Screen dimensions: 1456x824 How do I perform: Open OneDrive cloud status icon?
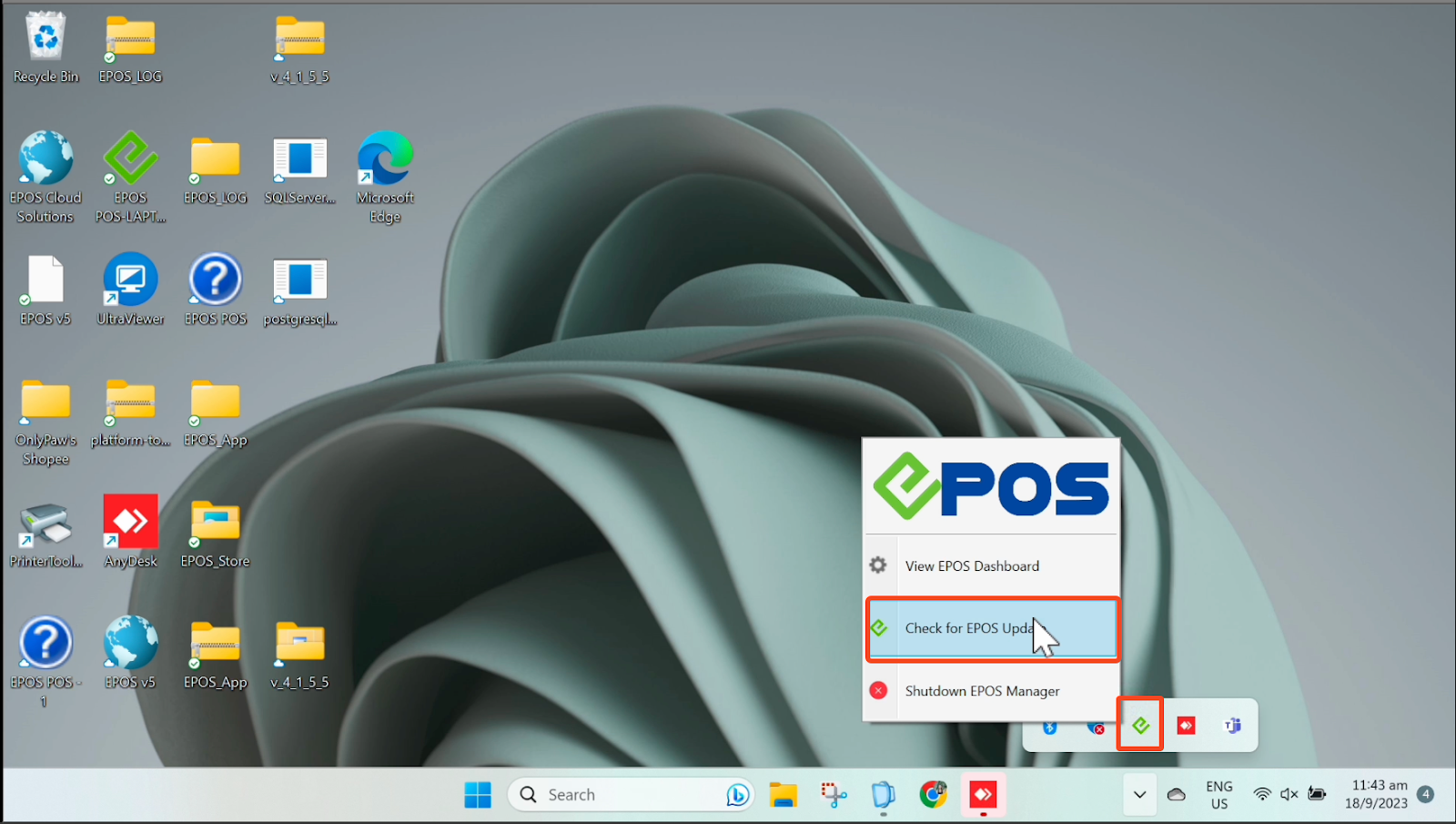tap(1176, 795)
